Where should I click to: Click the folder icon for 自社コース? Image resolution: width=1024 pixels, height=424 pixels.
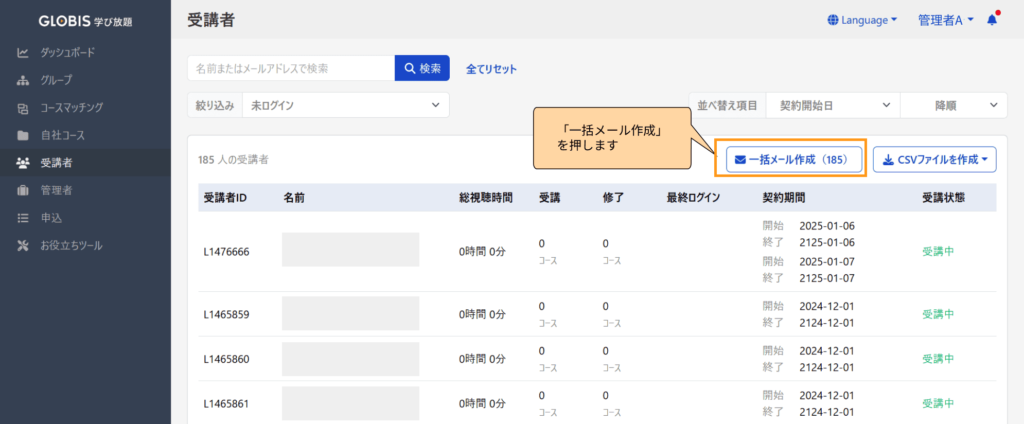(x=23, y=135)
